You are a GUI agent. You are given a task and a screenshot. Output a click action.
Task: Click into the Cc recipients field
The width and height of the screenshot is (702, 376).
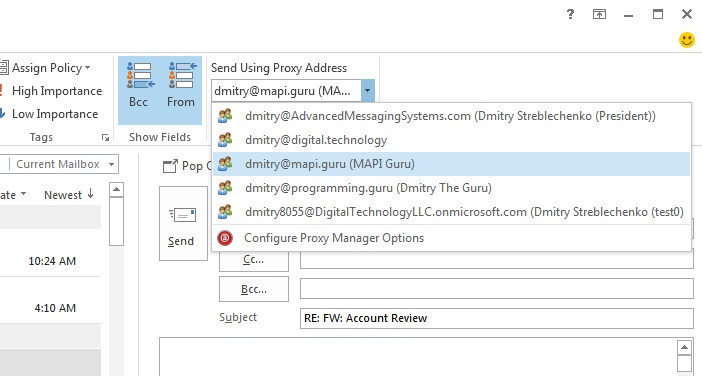tap(497, 260)
